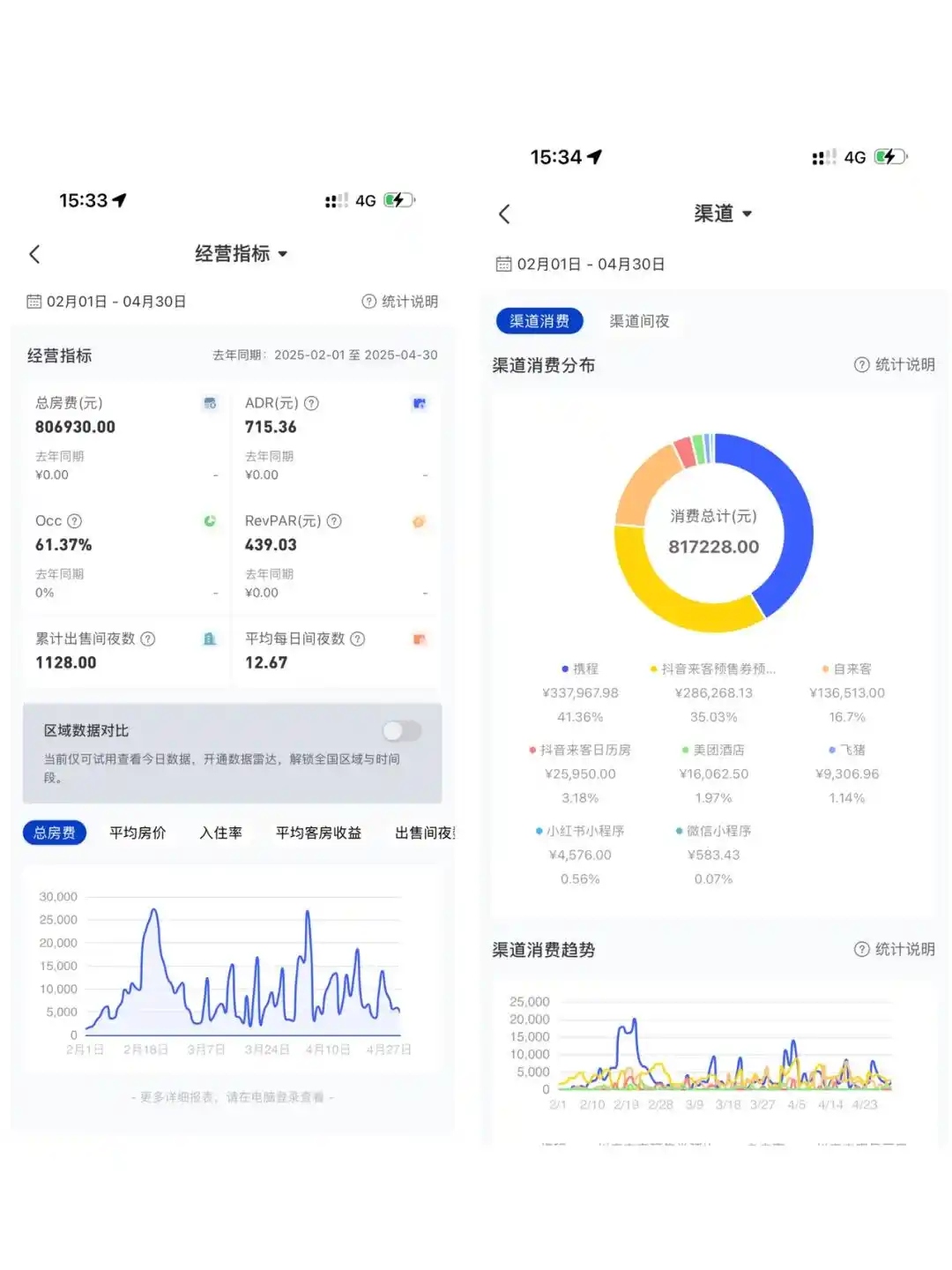This screenshot has width=952, height=1270.
Task: Tap the back arrow on the 渠道 page
Action: click(503, 214)
